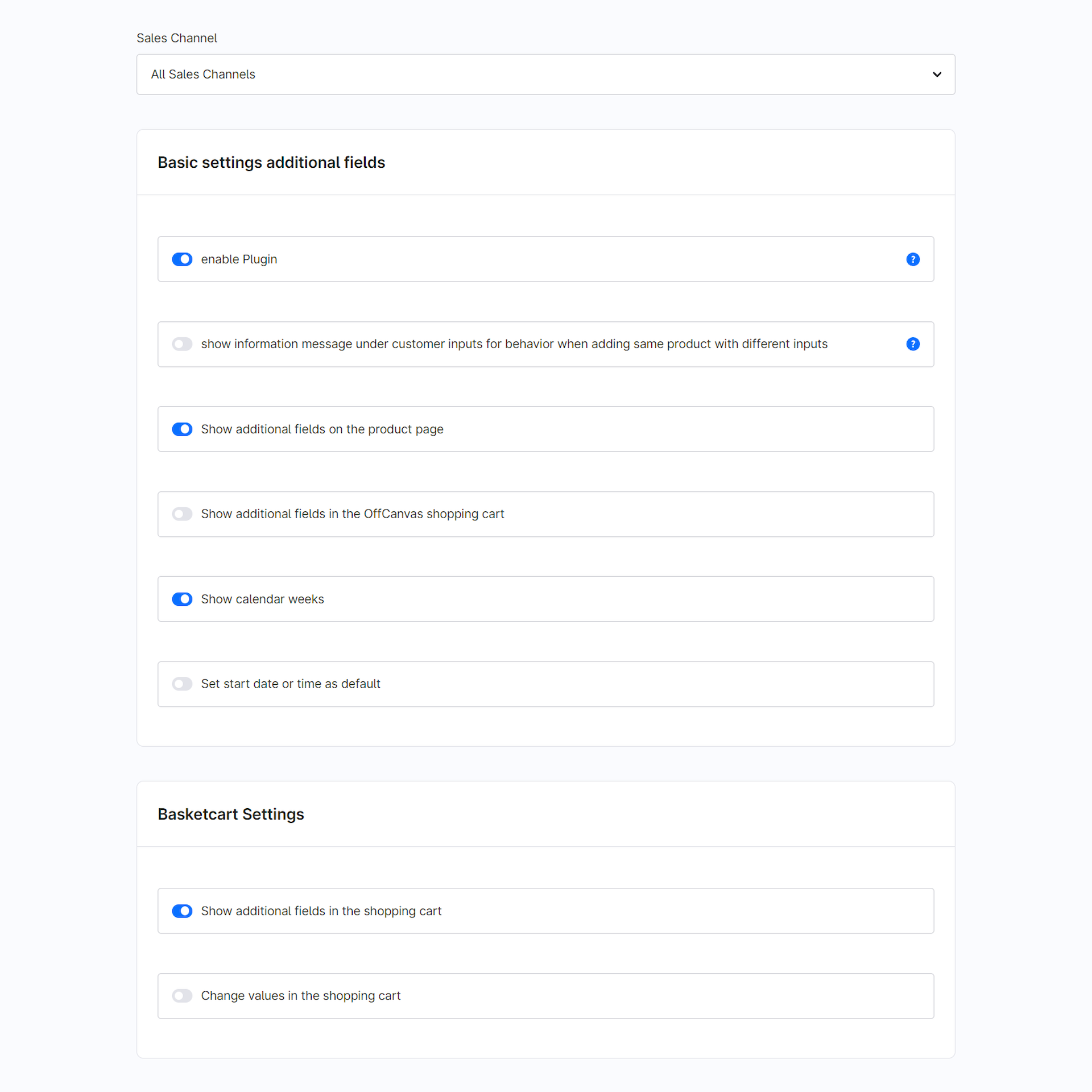Click the OffCanvas shopping cart label text
The height and width of the screenshot is (1092, 1092).
click(x=352, y=514)
